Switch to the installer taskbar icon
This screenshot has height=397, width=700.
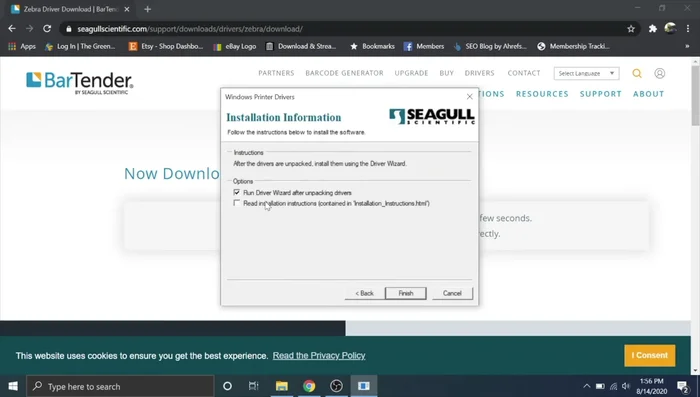pos(364,386)
